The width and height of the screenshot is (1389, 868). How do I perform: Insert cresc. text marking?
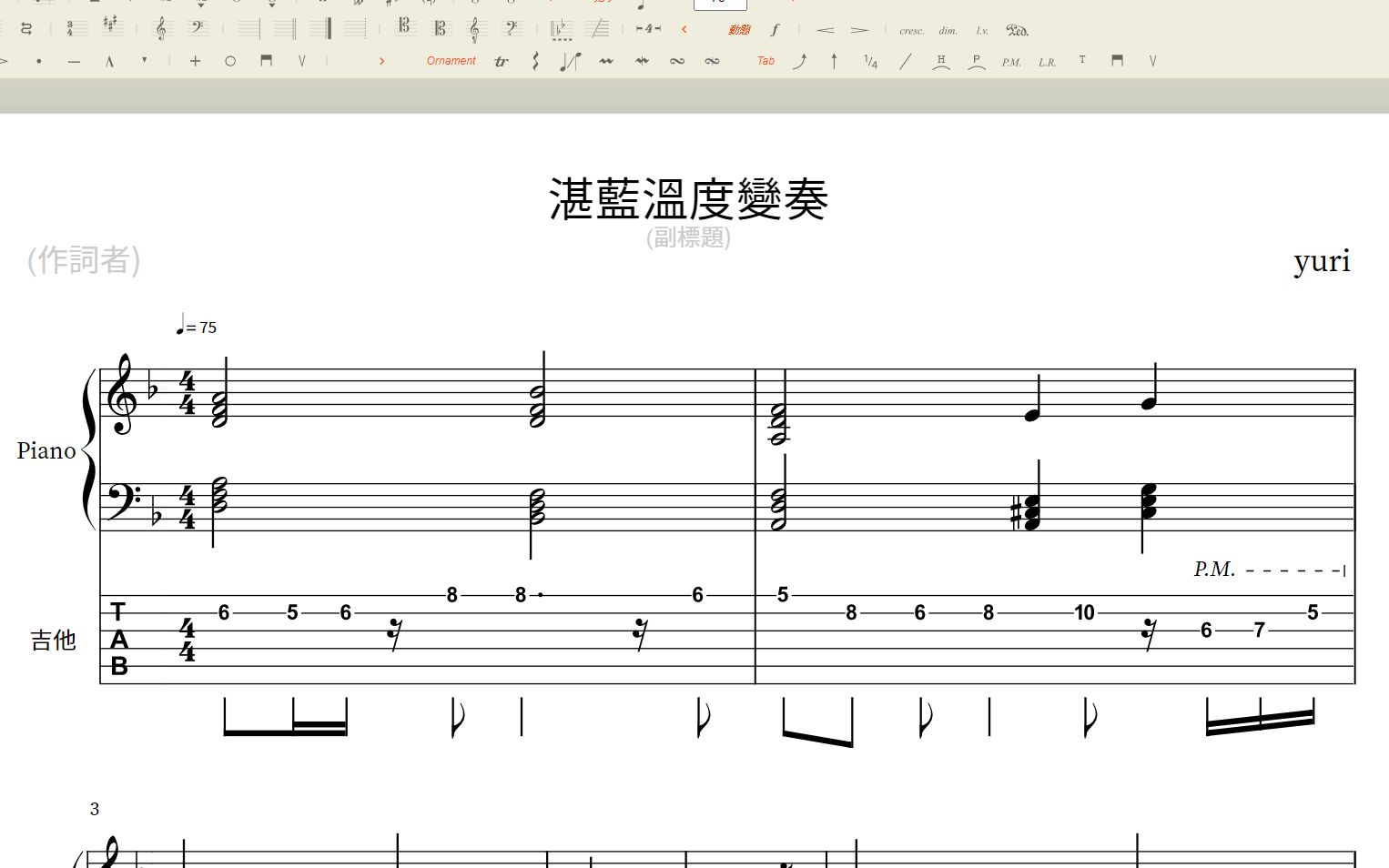[911, 31]
